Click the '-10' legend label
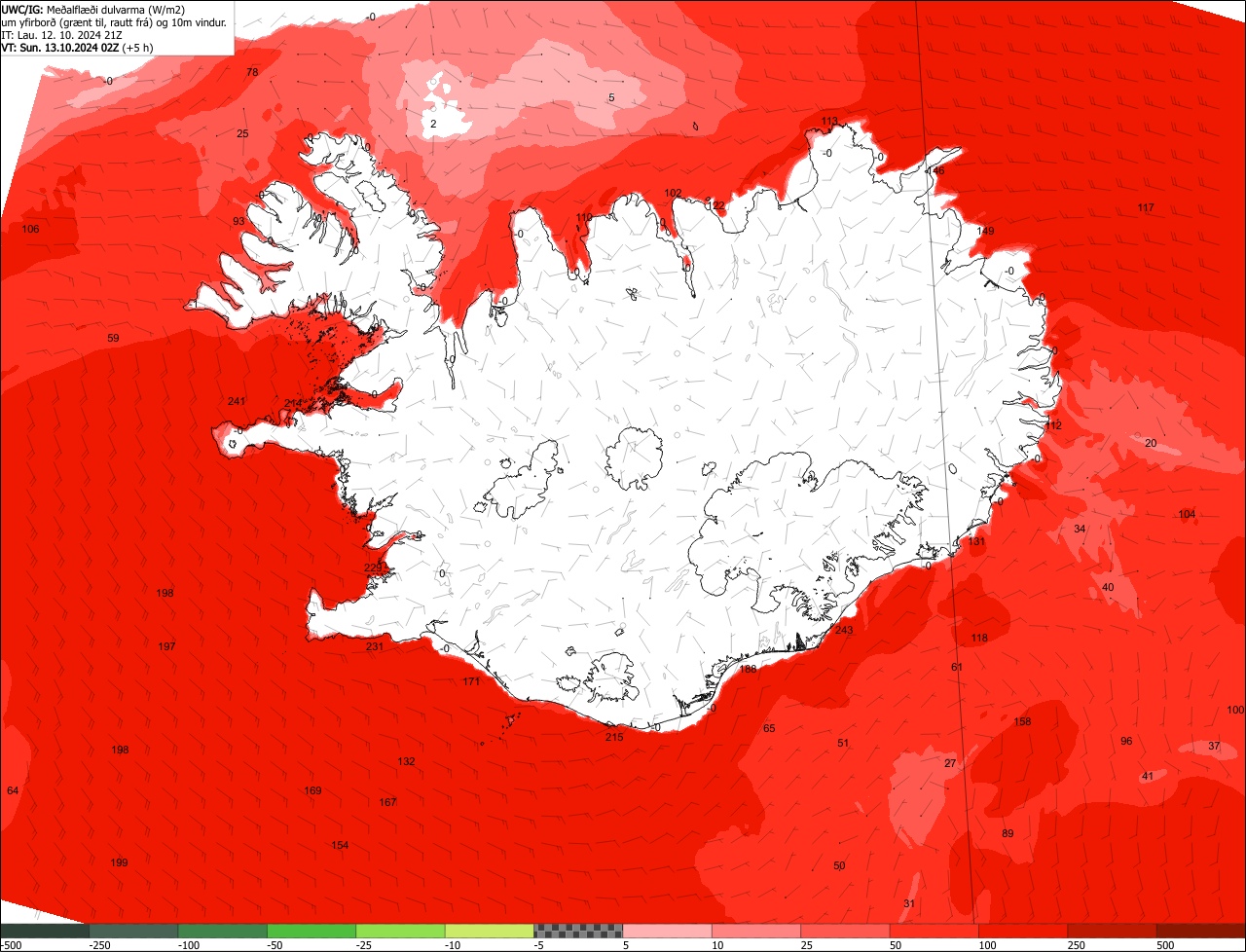The width and height of the screenshot is (1246, 952). 455,945
